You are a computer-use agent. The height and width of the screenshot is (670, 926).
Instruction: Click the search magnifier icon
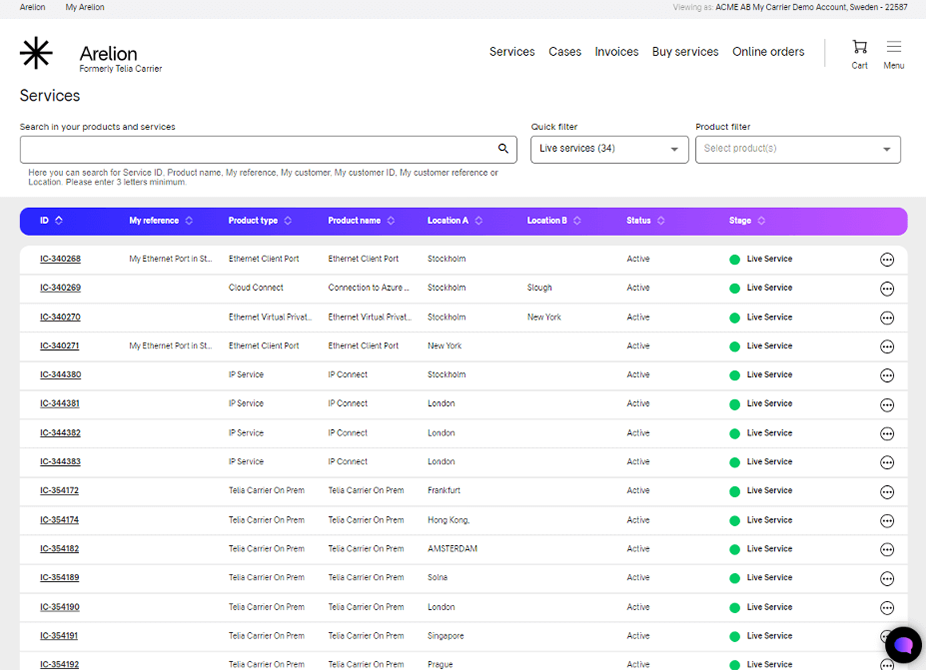tap(503, 149)
